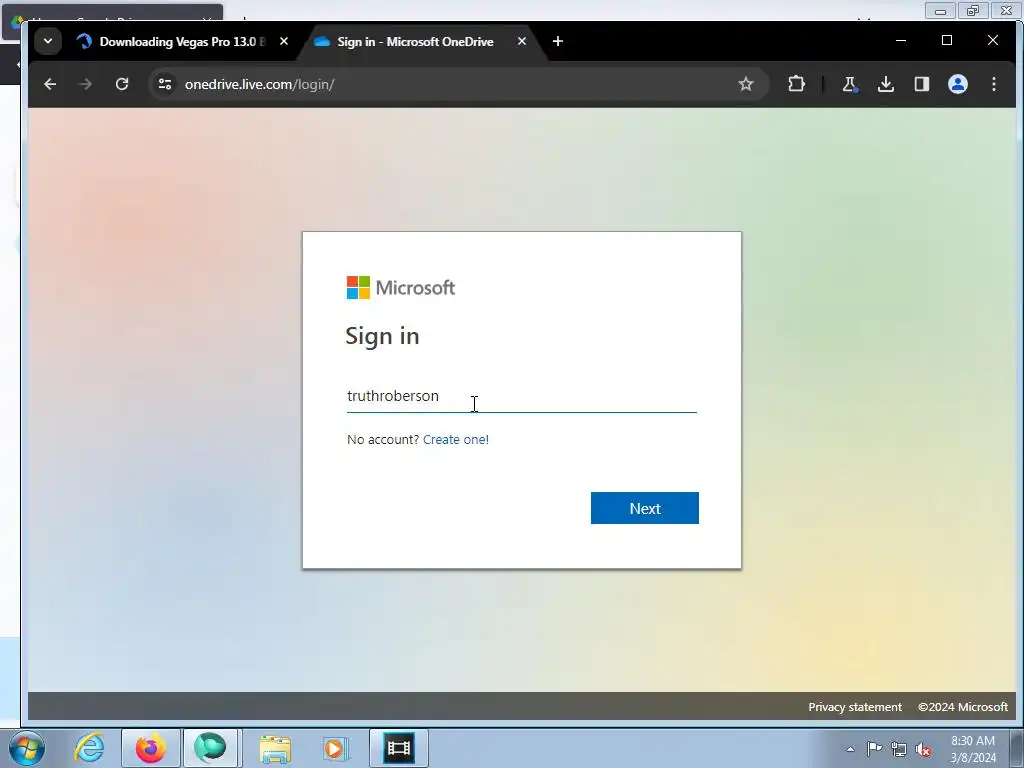
Task: Maximize the Chrome browser window
Action: (x=947, y=40)
